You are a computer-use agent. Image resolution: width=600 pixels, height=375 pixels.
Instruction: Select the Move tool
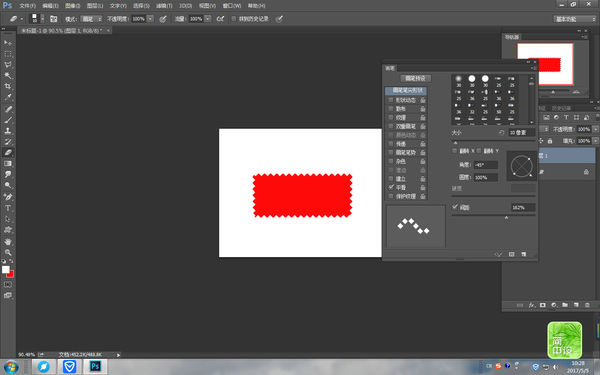click(8, 42)
